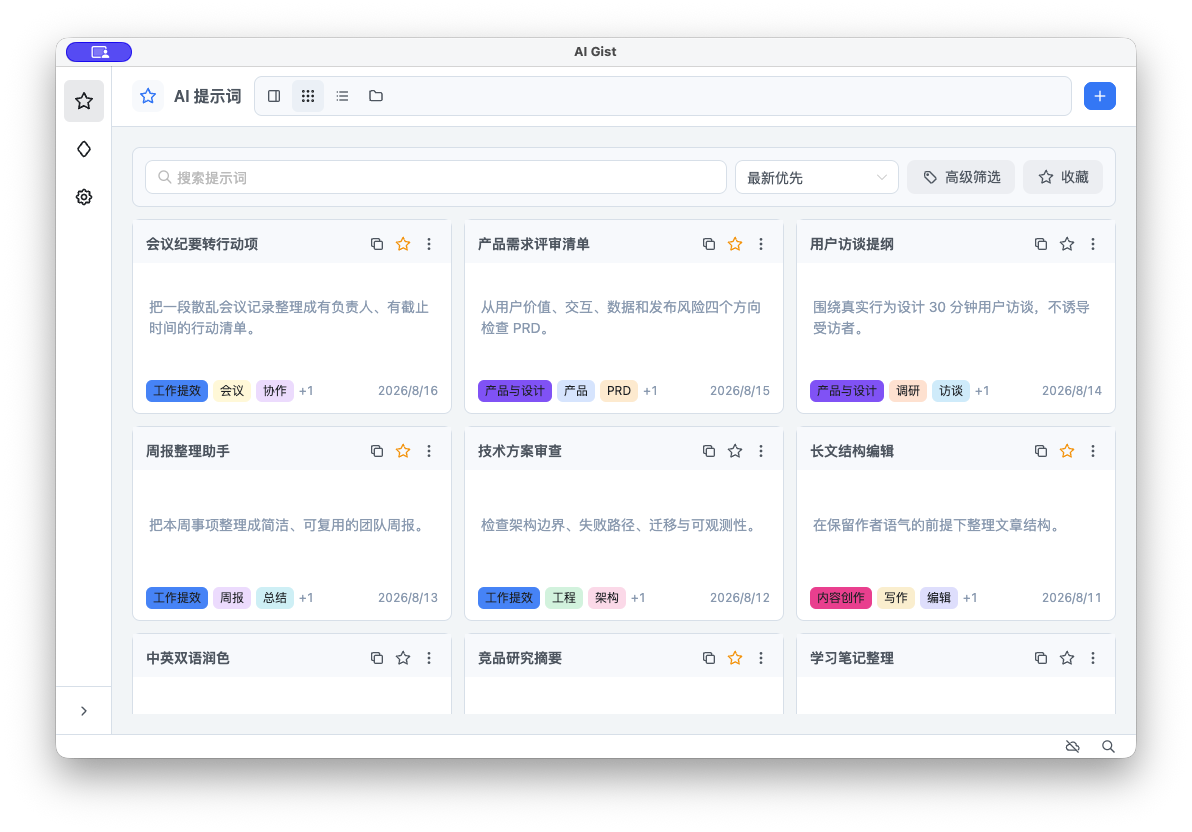The width and height of the screenshot is (1192, 832).
Task: Open more menu for 会议纪要转行动项
Action: (429, 244)
